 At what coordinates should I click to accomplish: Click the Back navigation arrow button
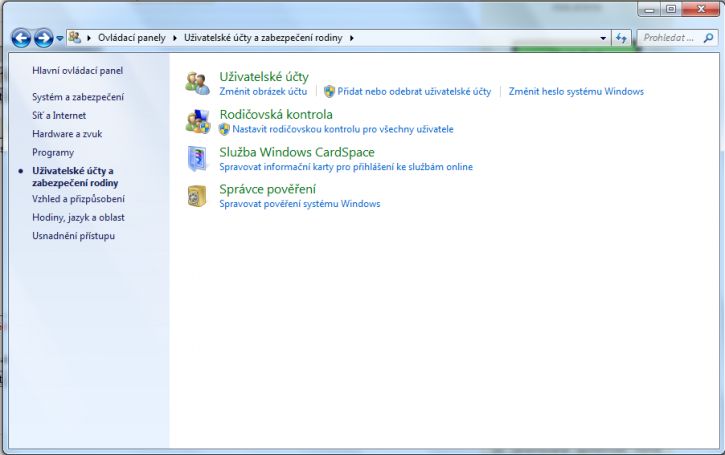point(21,38)
